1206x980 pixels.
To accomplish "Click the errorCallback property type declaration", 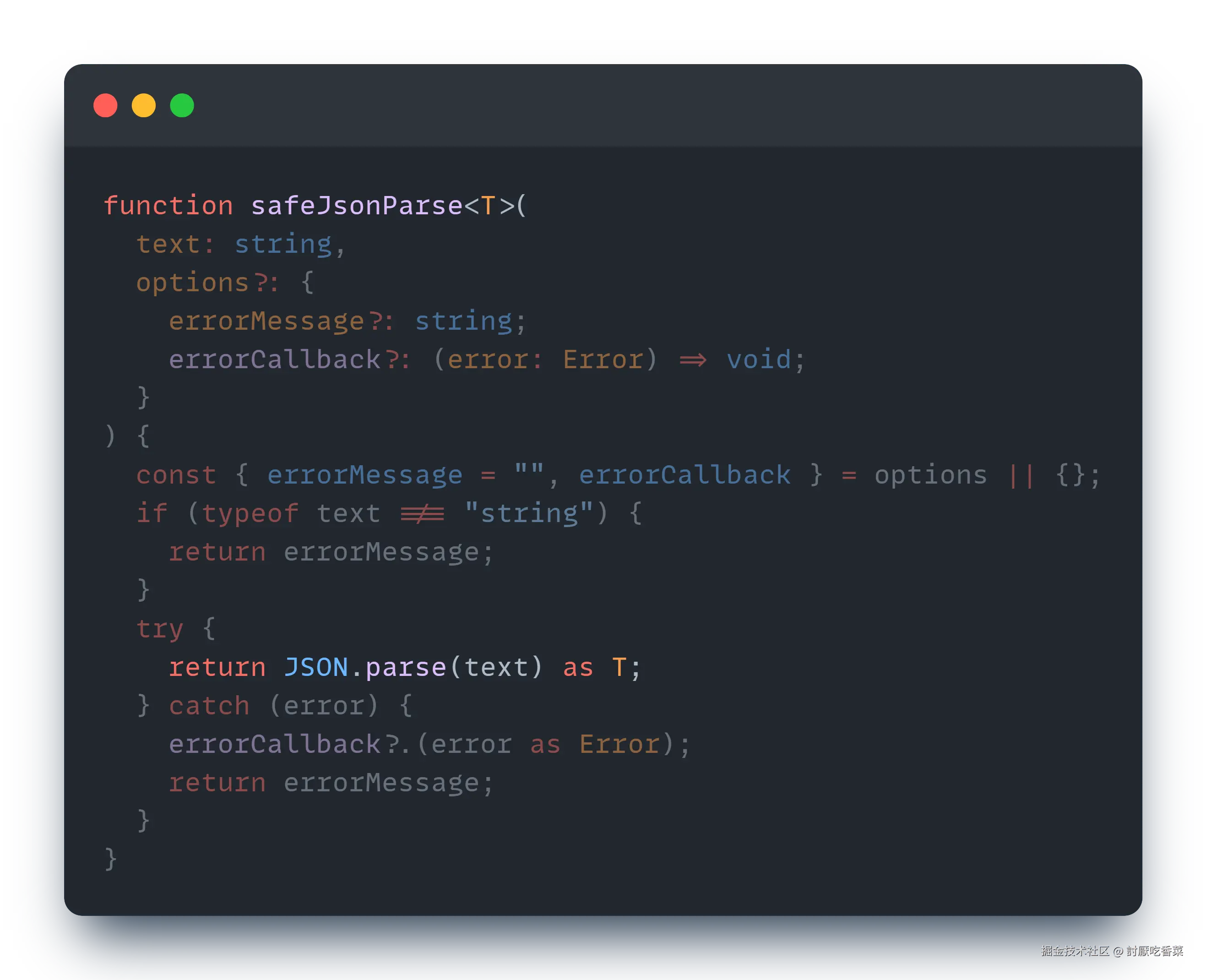I will [275, 359].
